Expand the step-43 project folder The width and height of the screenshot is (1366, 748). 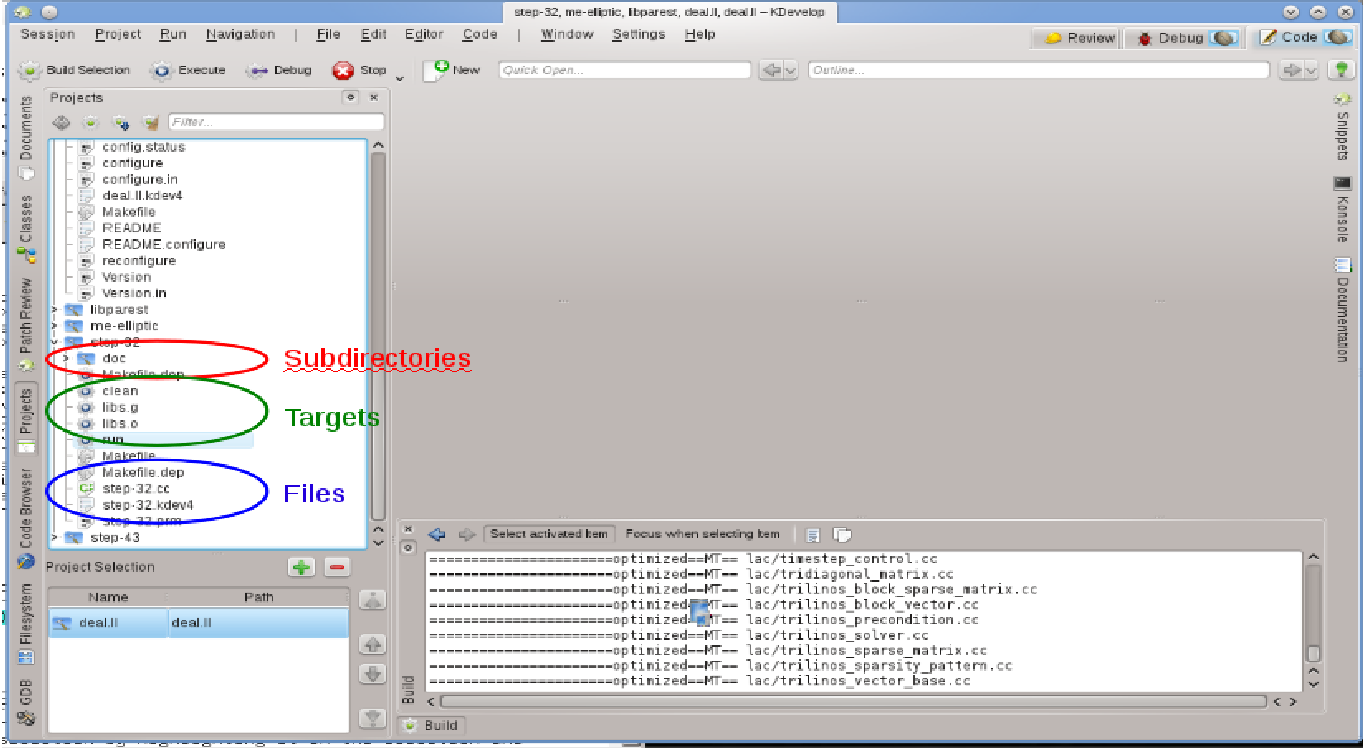pos(55,538)
